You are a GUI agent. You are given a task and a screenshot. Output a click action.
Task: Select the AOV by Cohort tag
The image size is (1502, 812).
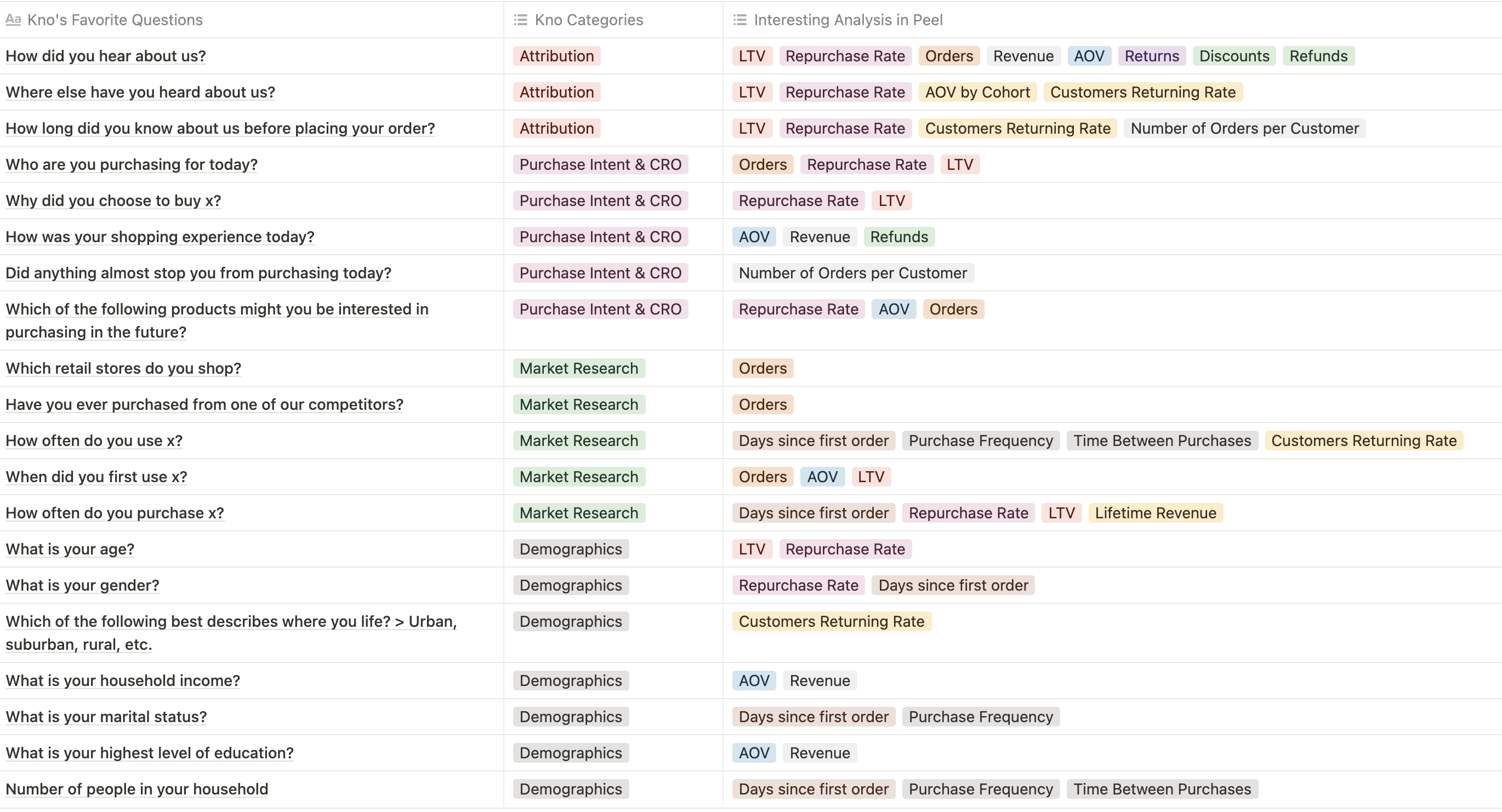977,92
